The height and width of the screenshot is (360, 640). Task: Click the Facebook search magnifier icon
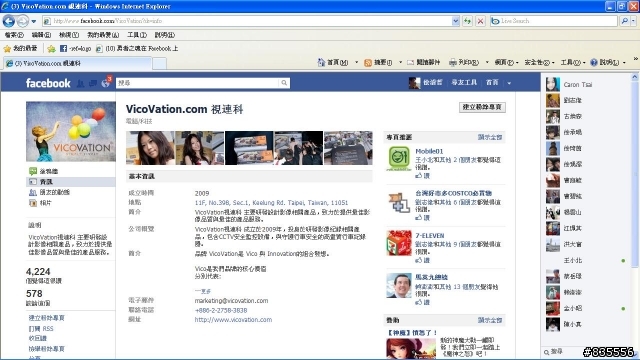[284, 83]
